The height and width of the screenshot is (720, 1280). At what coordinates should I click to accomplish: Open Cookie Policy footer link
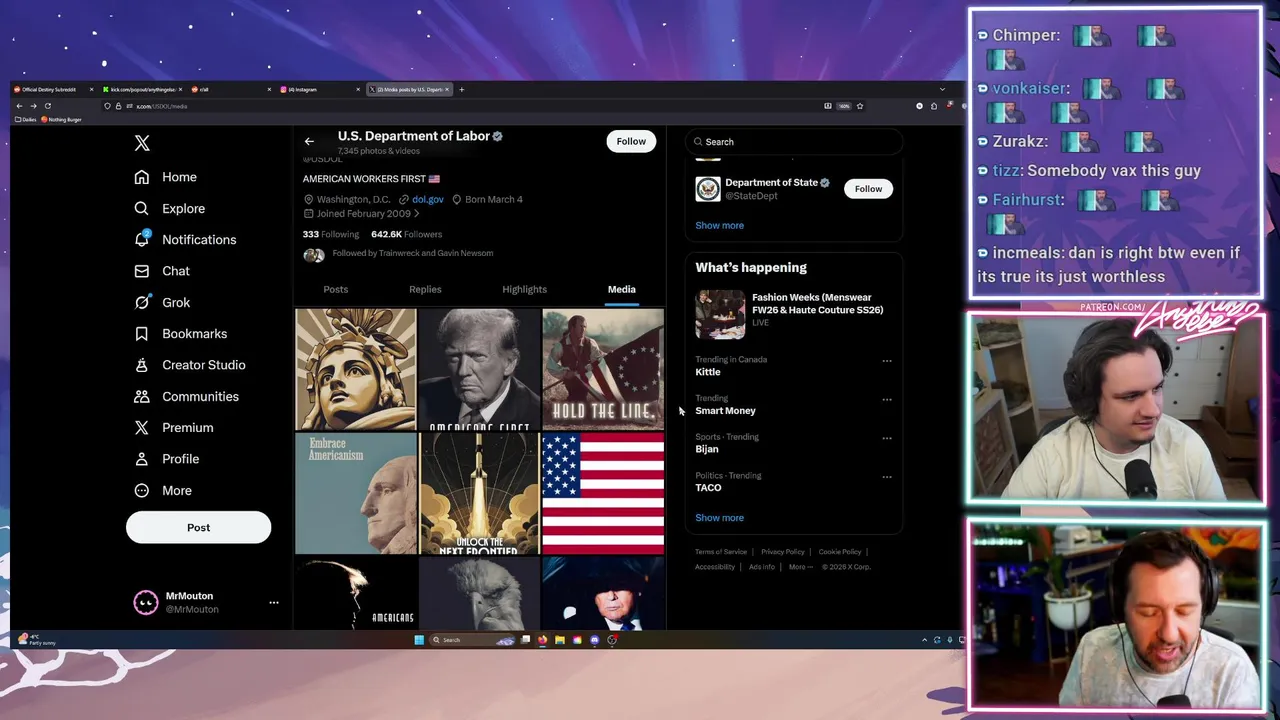point(839,552)
